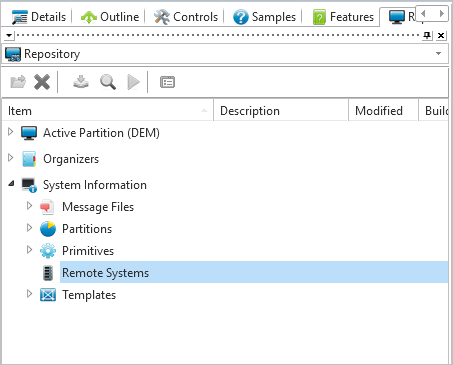Click the Install download toolbar icon
The image size is (453, 365).
click(x=81, y=82)
